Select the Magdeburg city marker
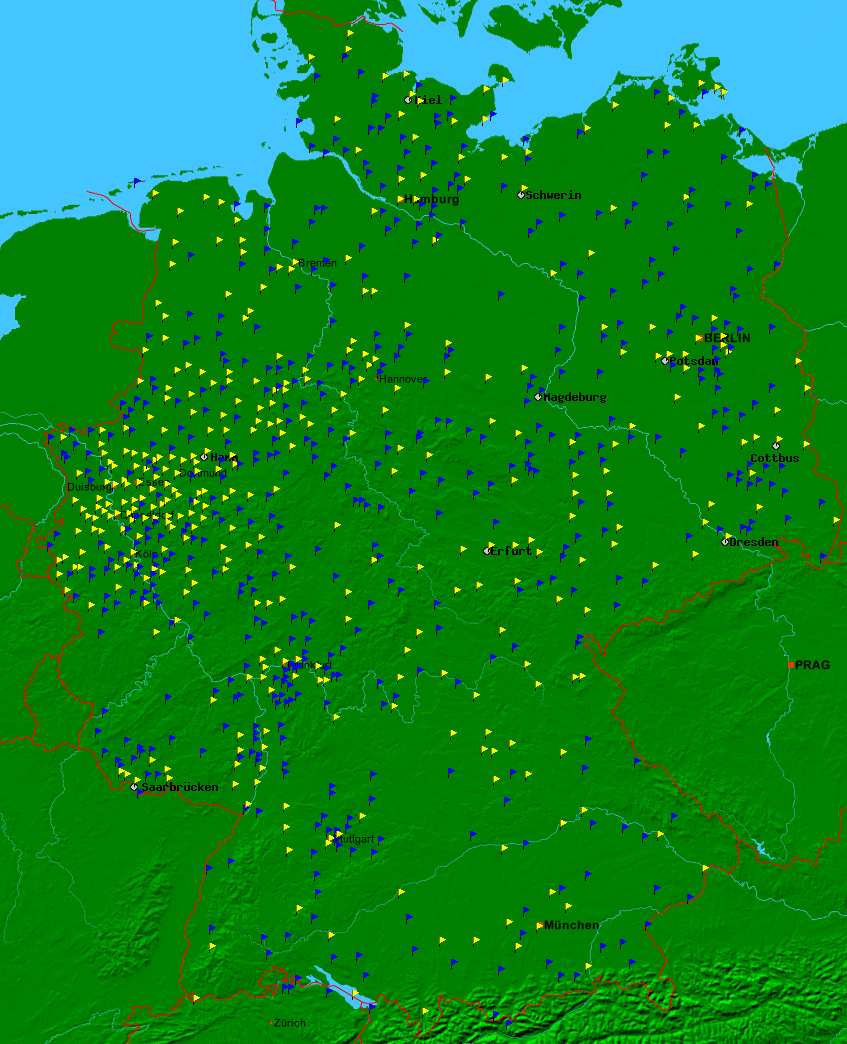Viewport: 847px width, 1044px height. [537, 397]
